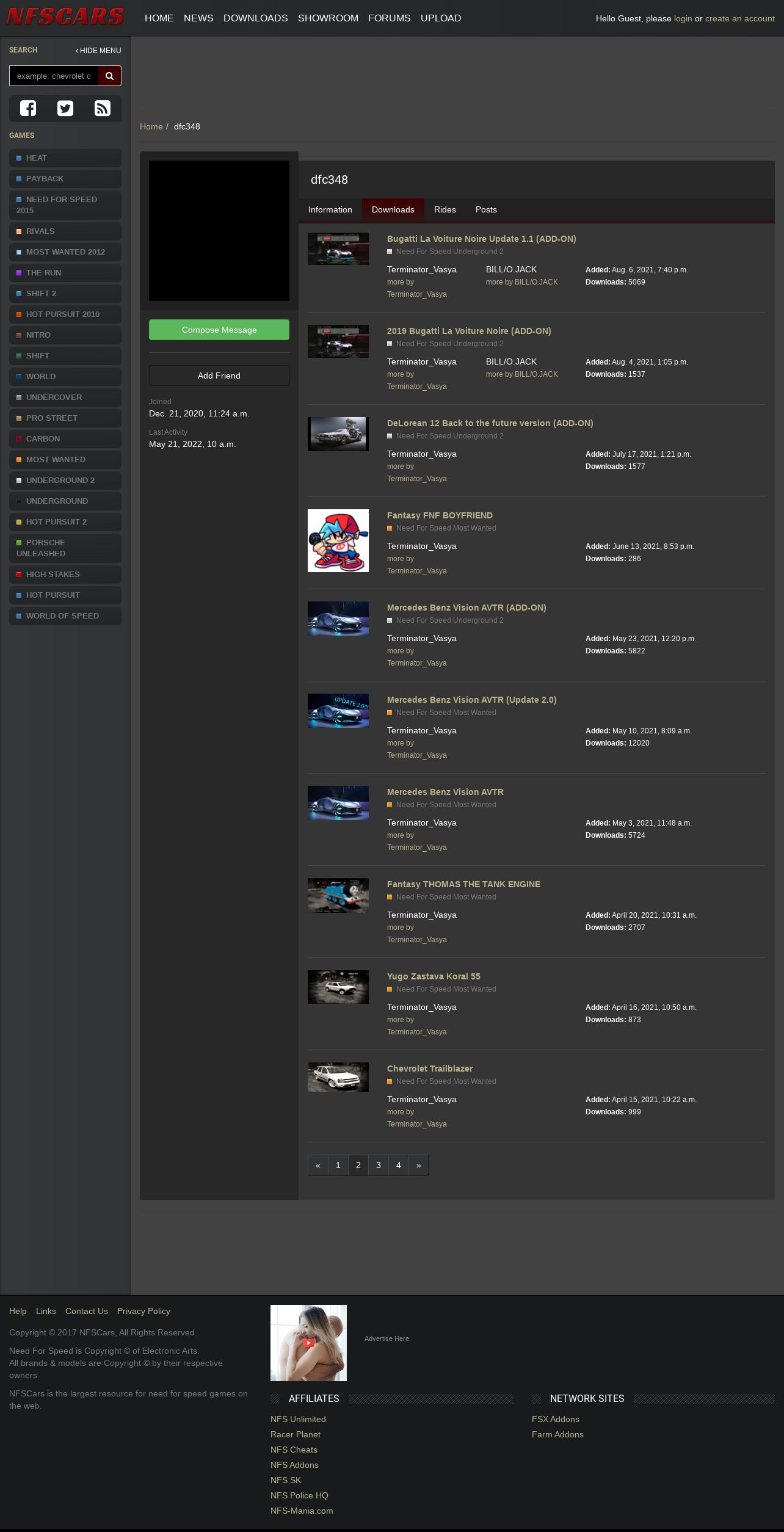Go to page 1 in pagination
784x1532 pixels.
[338, 1165]
